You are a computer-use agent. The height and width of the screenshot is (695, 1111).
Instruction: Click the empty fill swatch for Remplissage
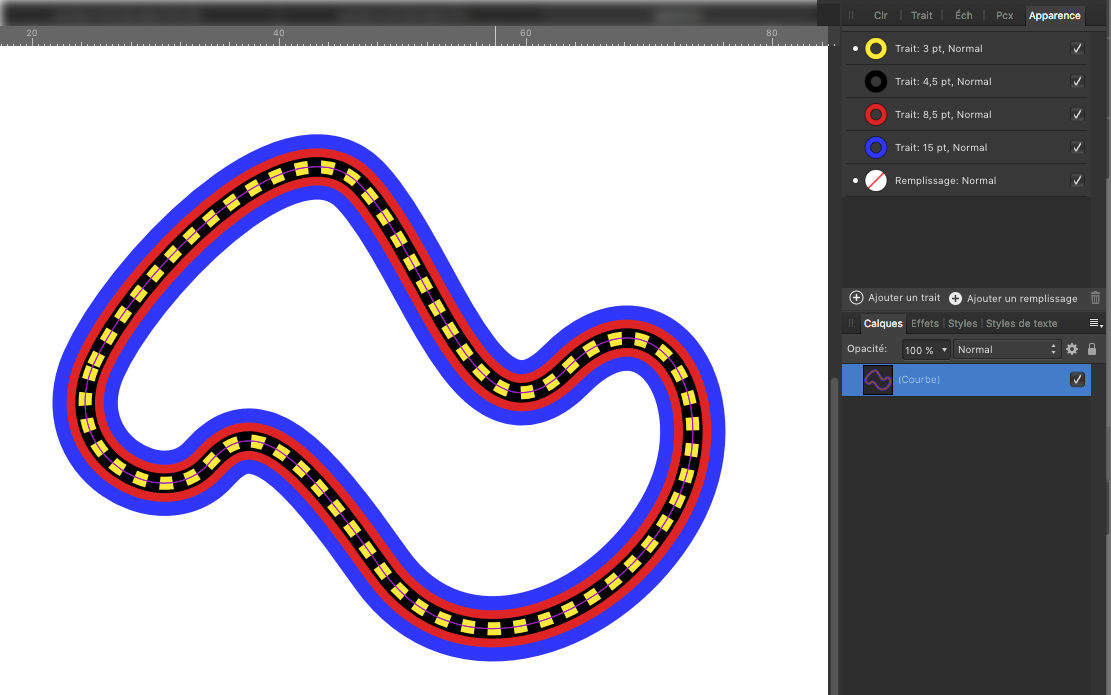click(876, 181)
